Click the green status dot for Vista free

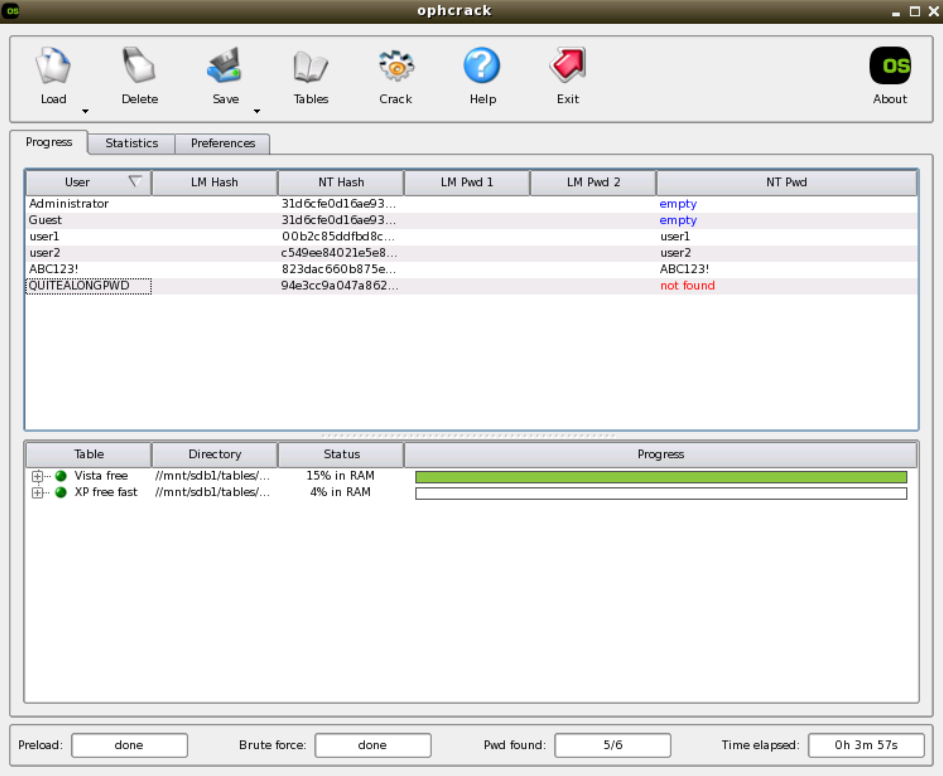[61, 476]
